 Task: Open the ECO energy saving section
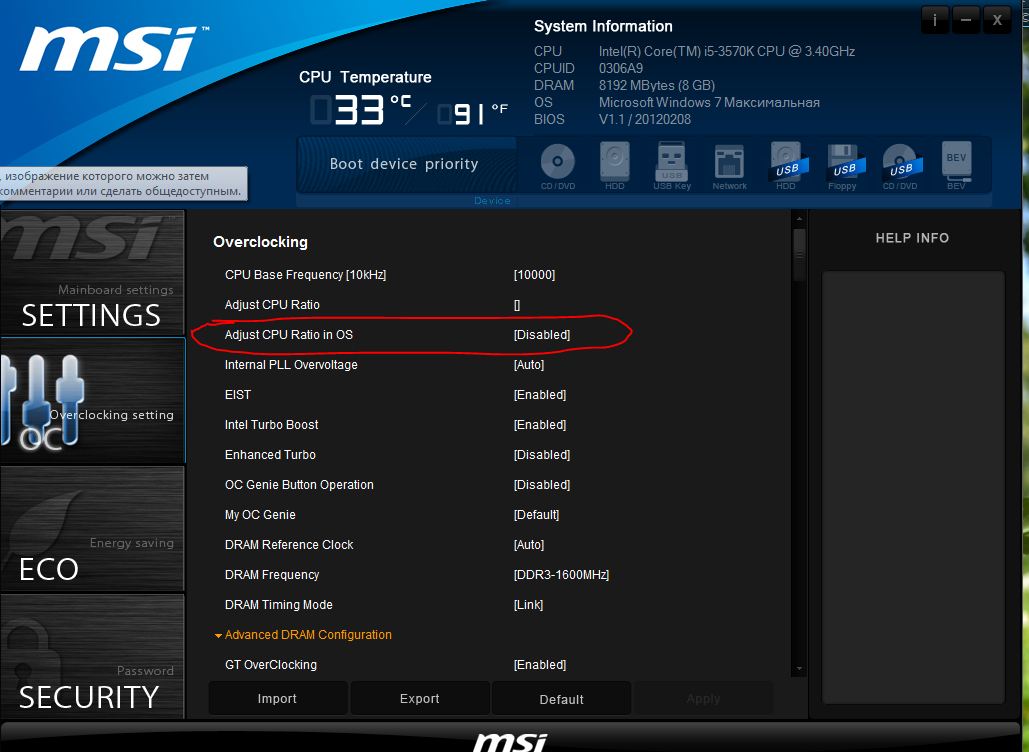[x=93, y=529]
